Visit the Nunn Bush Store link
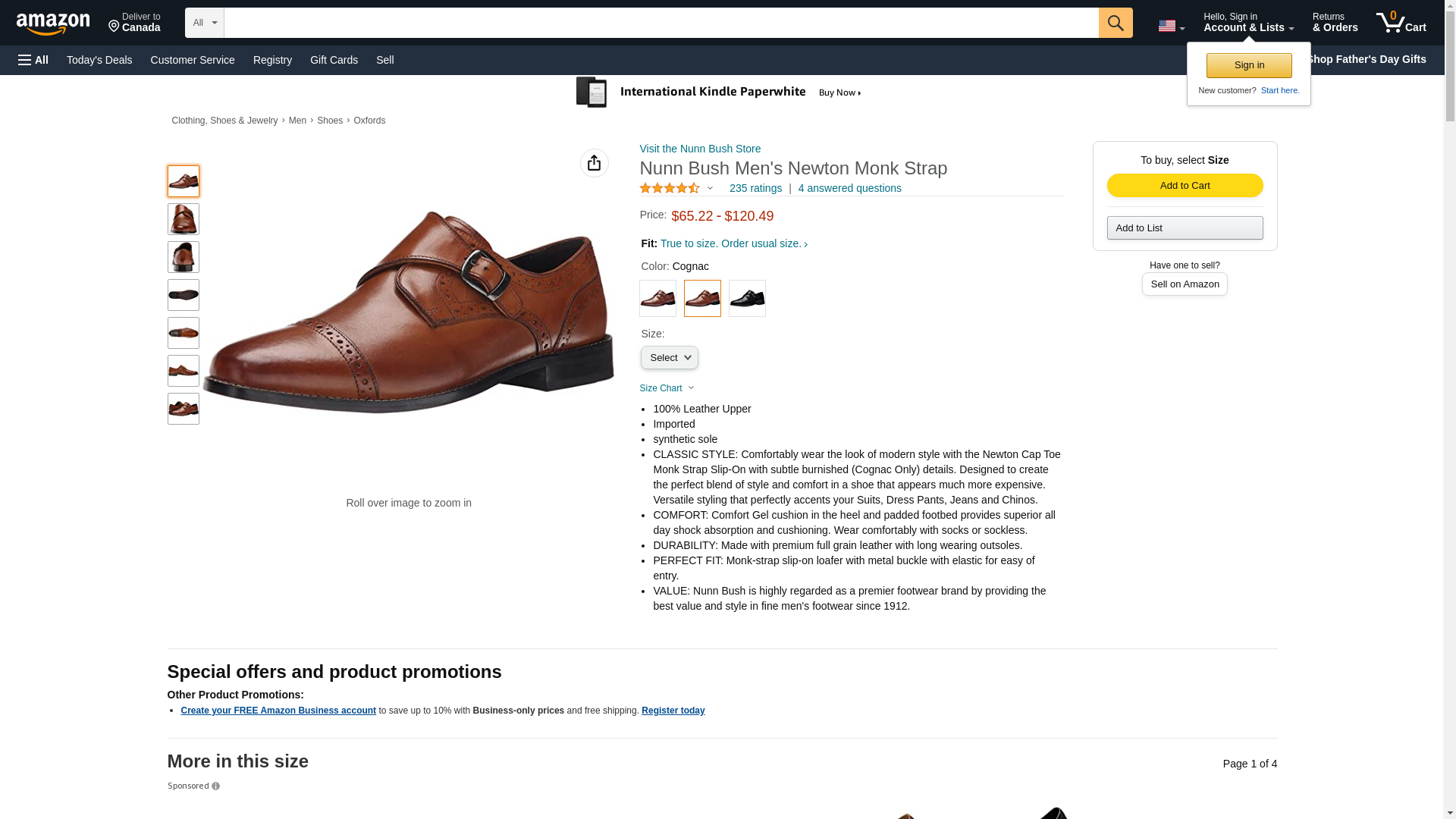This screenshot has height=819, width=1456. [x=700, y=149]
